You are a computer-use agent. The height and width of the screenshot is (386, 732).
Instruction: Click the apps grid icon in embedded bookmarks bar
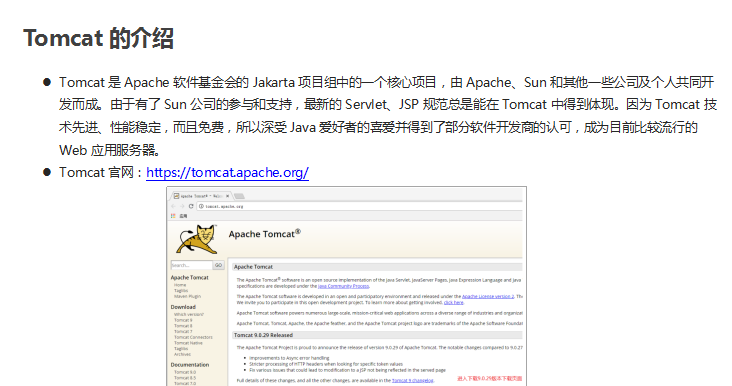173,216
